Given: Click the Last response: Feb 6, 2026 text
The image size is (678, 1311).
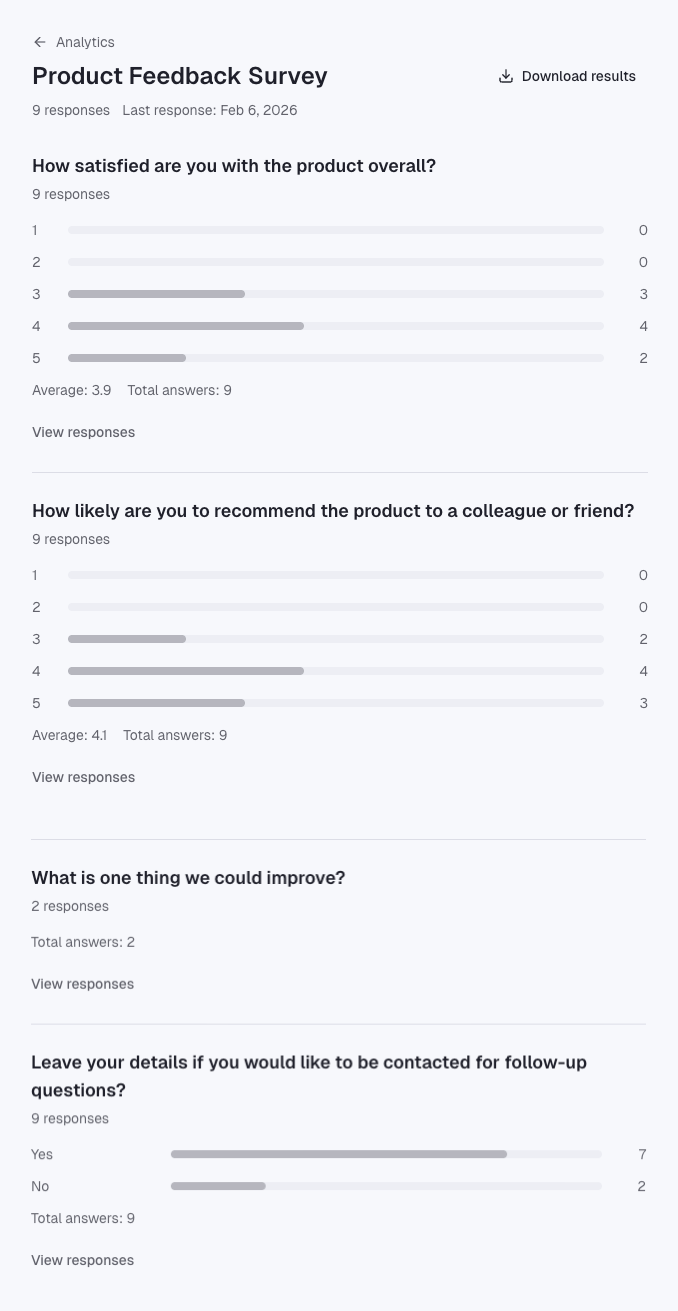Looking at the screenshot, I should click(x=210, y=110).
